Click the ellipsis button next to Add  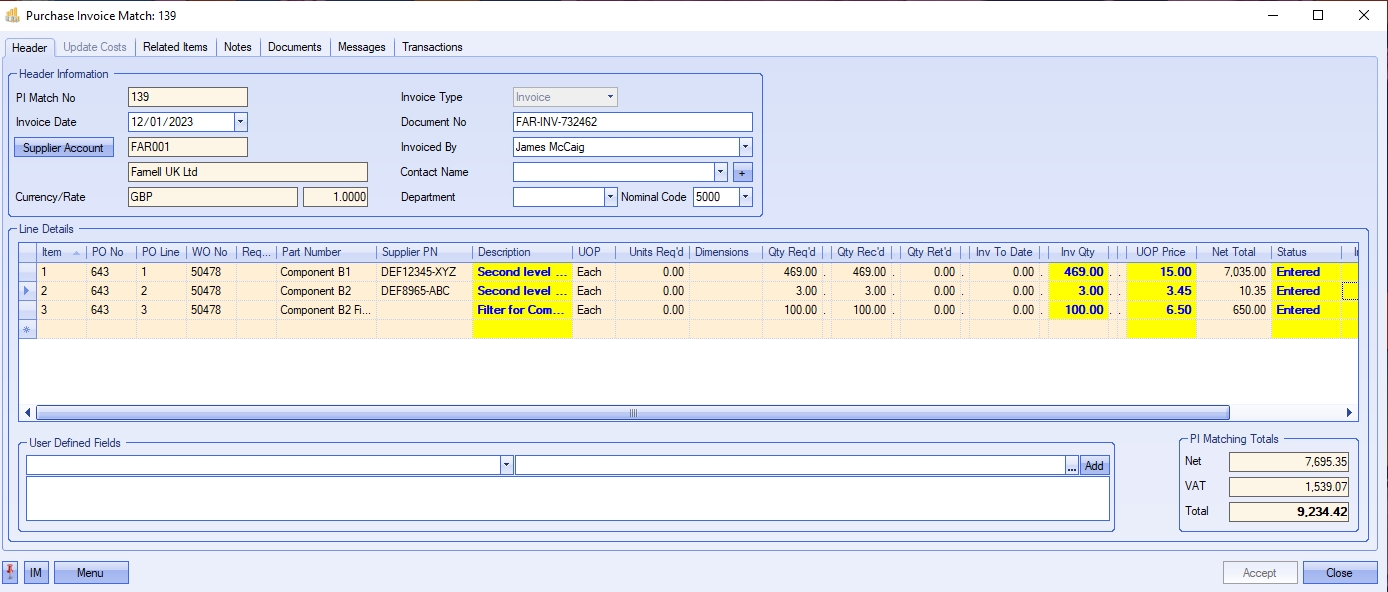pyautogui.click(x=1072, y=465)
